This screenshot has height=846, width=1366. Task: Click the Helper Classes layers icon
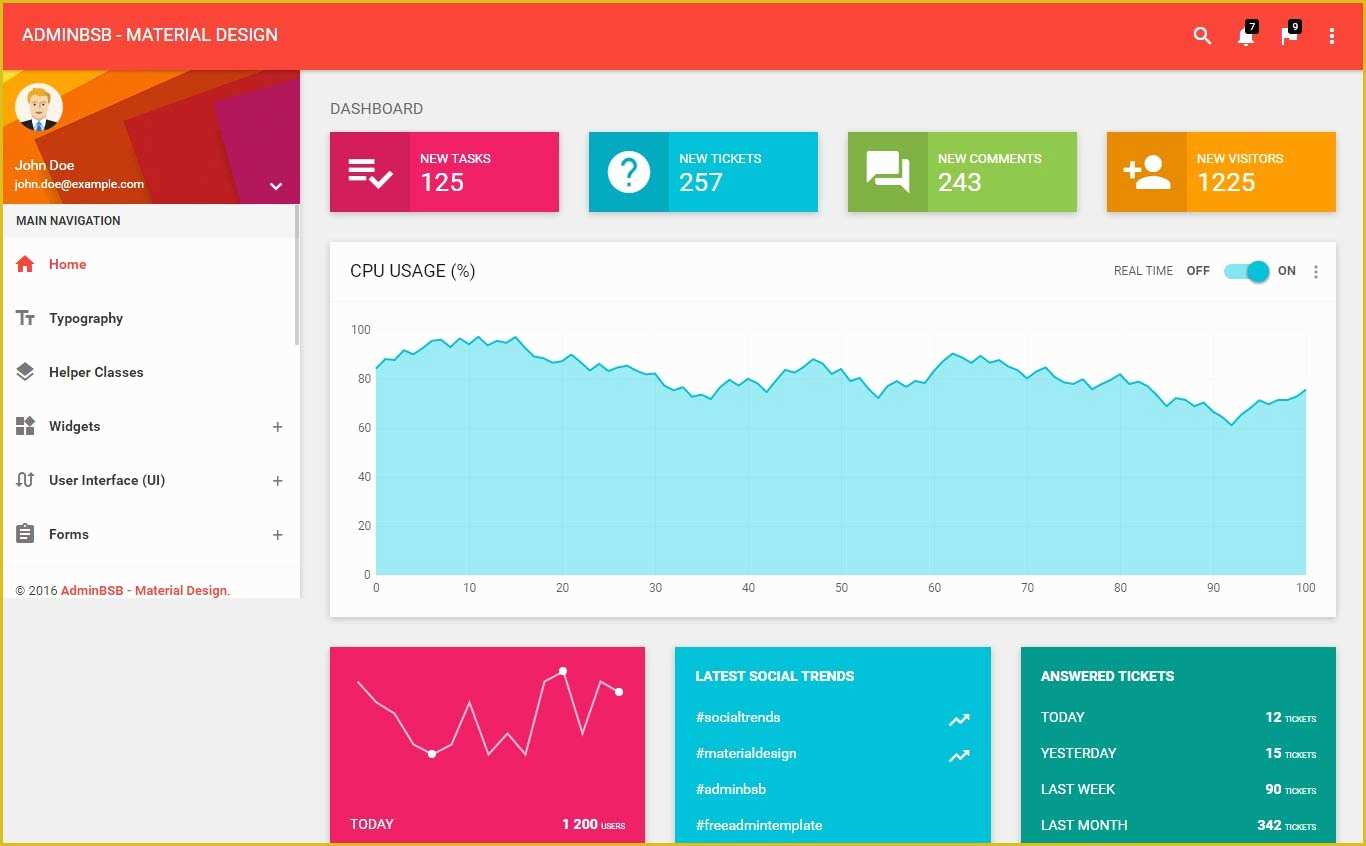(x=25, y=372)
